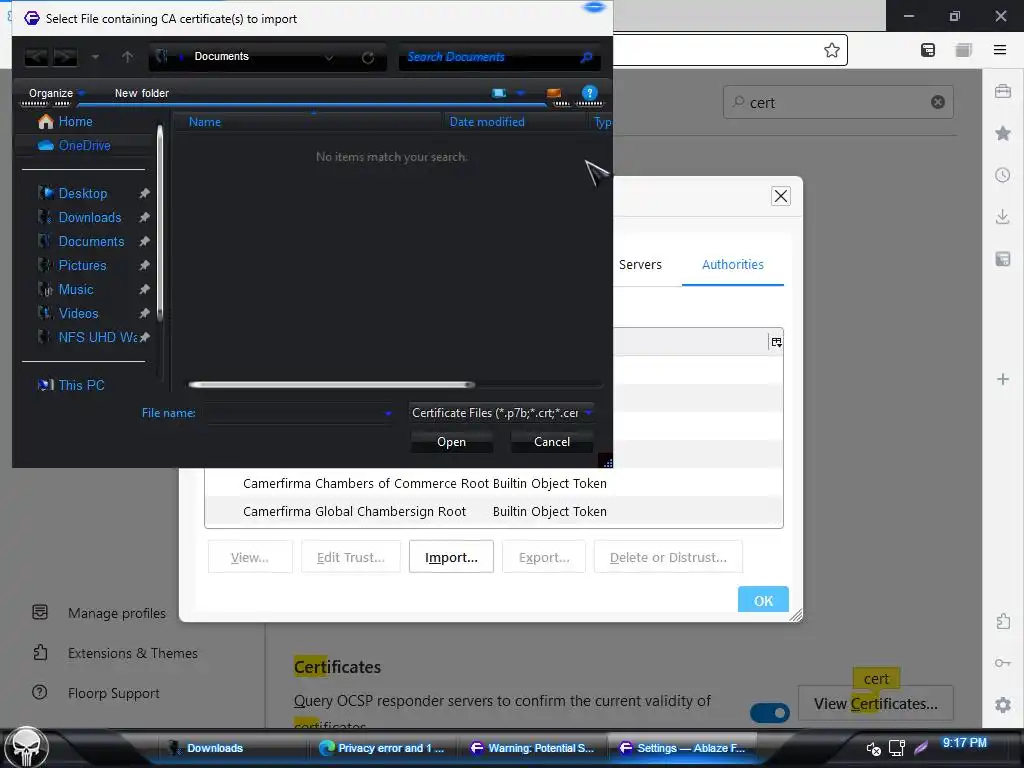Close the Certificate Manager dialog
This screenshot has width=1024, height=768.
(781, 196)
